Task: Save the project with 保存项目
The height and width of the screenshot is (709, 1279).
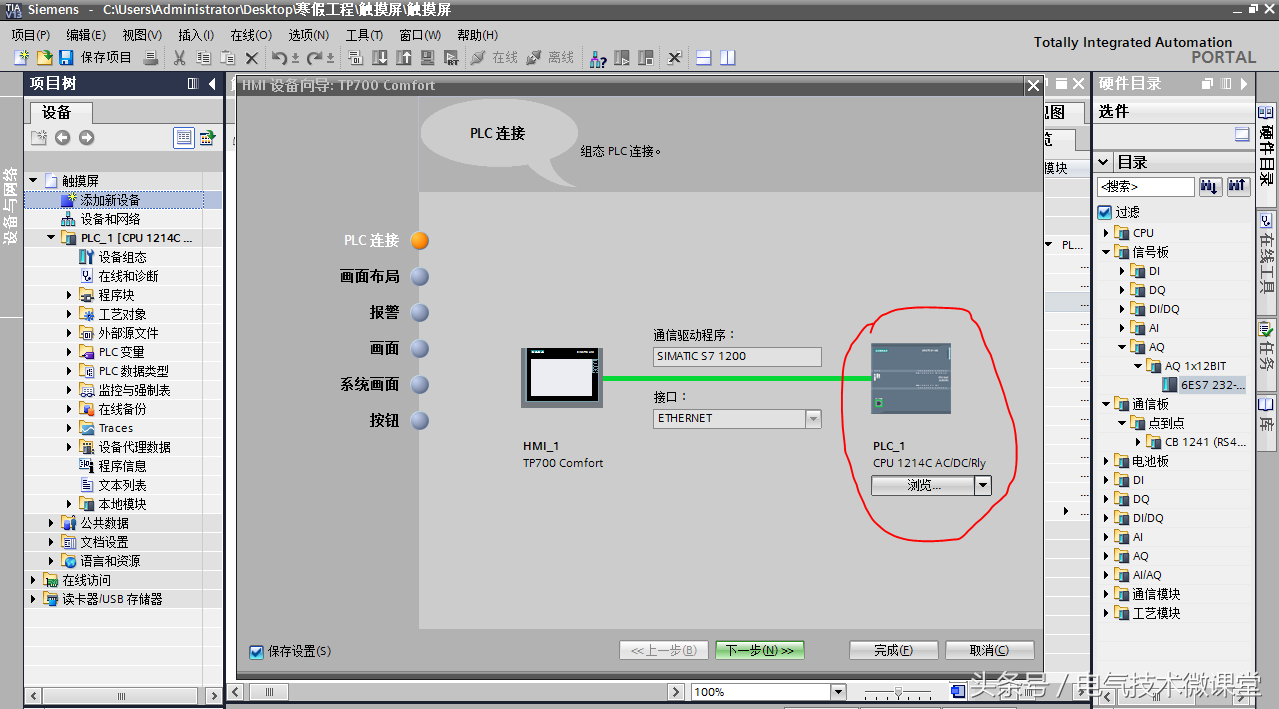Action: [97, 58]
